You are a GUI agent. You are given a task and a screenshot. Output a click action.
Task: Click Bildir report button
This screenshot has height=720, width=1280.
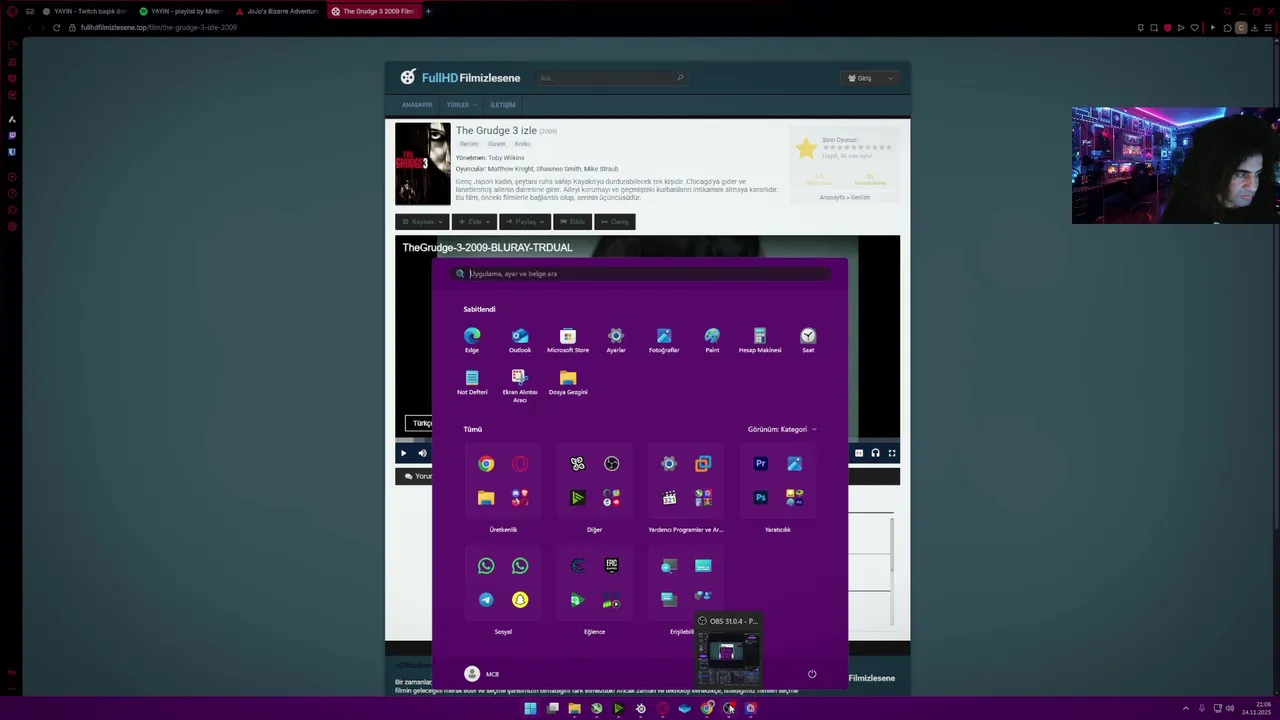(x=572, y=222)
